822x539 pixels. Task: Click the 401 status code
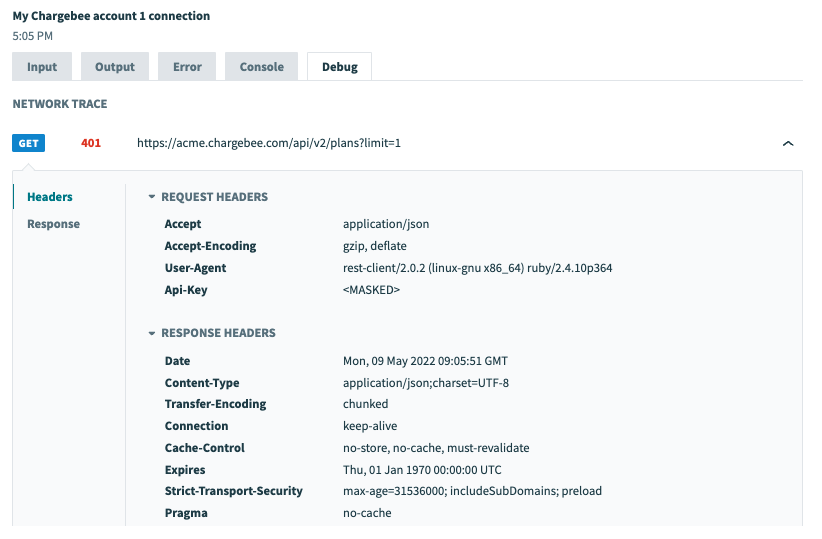[91, 143]
